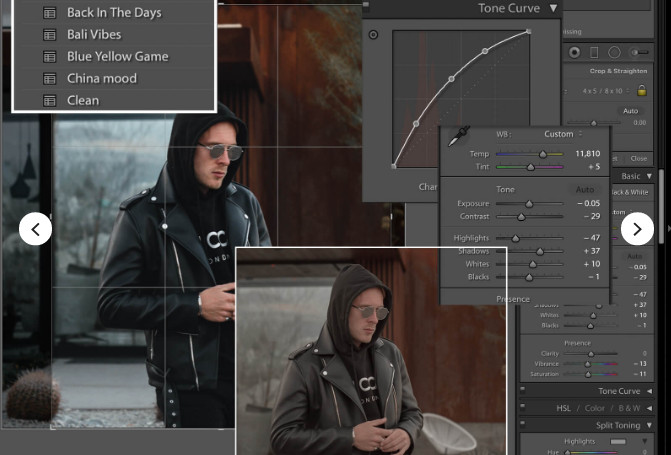671x455 pixels.
Task: Toggle the Split Toning panel switch
Action: click(x=523, y=425)
